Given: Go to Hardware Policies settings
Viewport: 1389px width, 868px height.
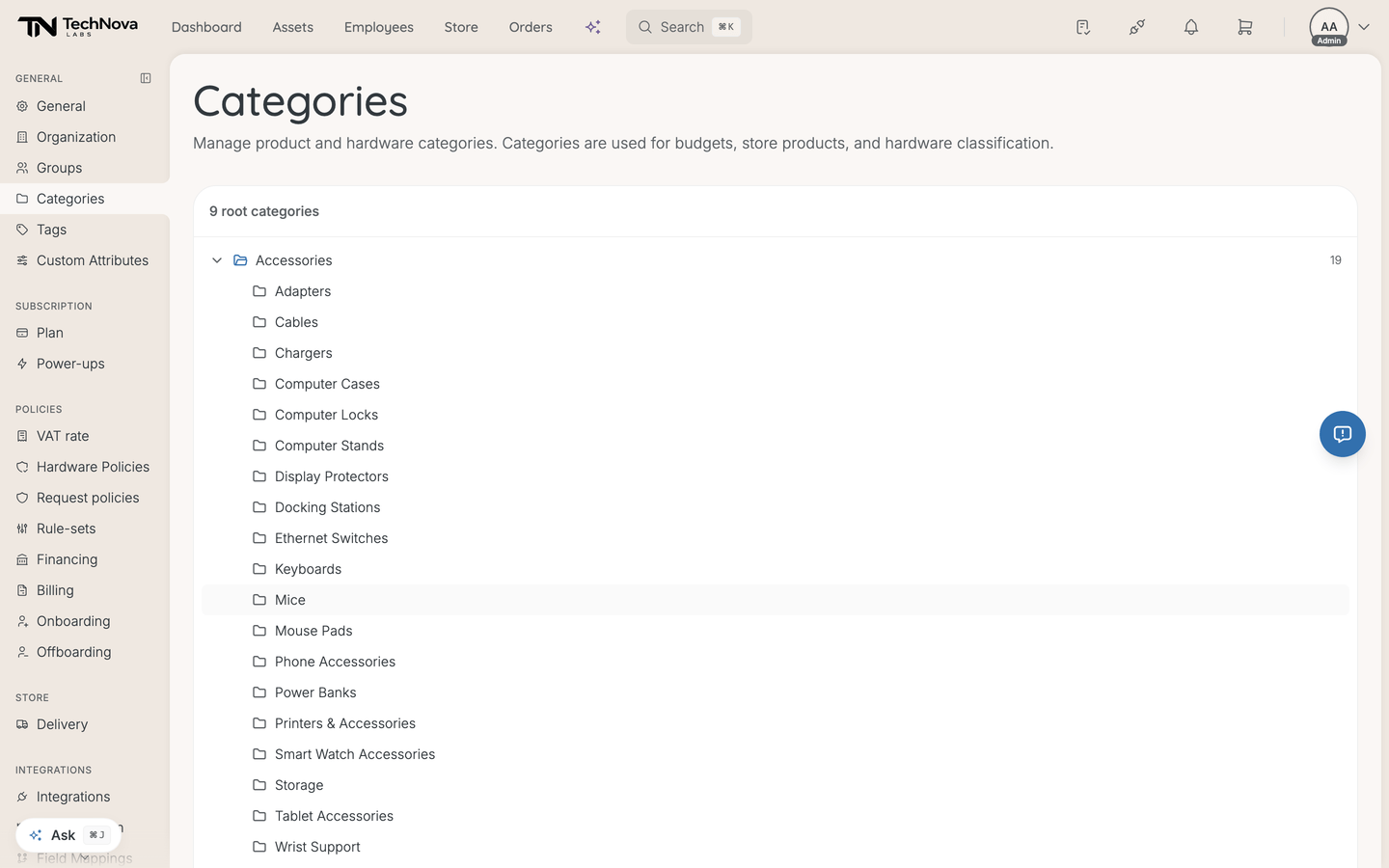Looking at the screenshot, I should coord(85,467).
